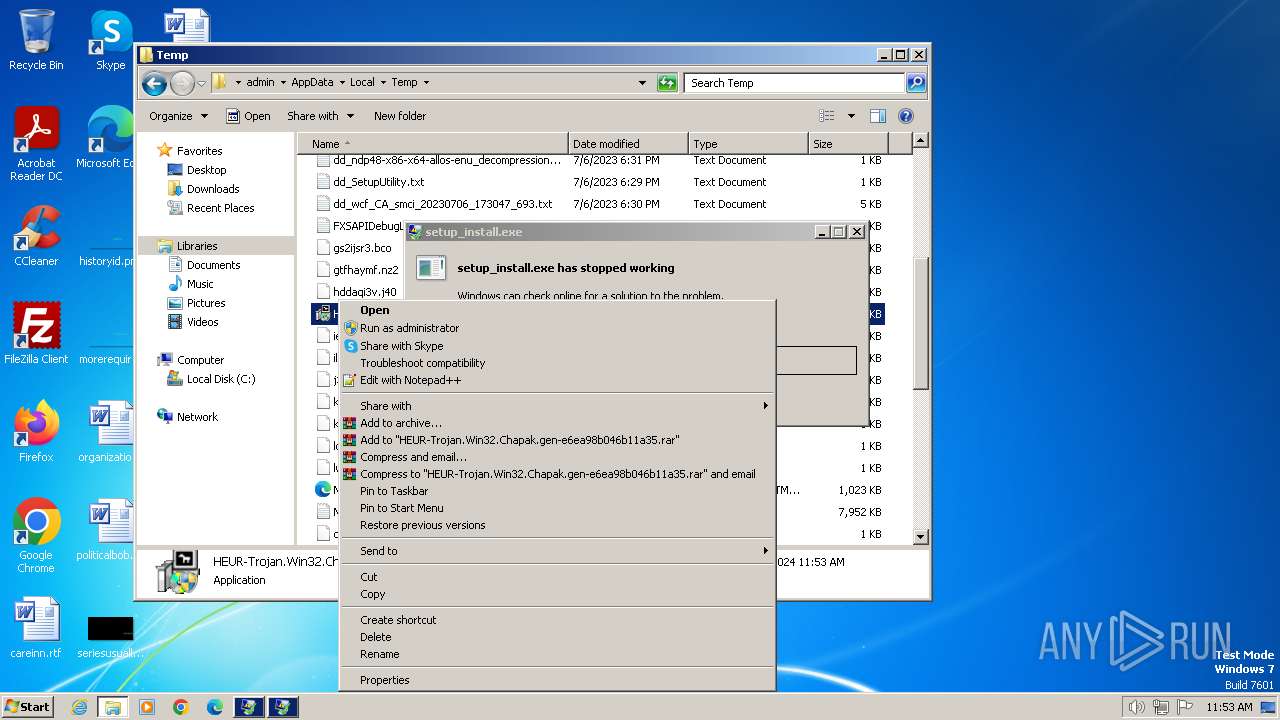
Task: Expand AppData breadcrumb arrow
Action: pos(341,83)
